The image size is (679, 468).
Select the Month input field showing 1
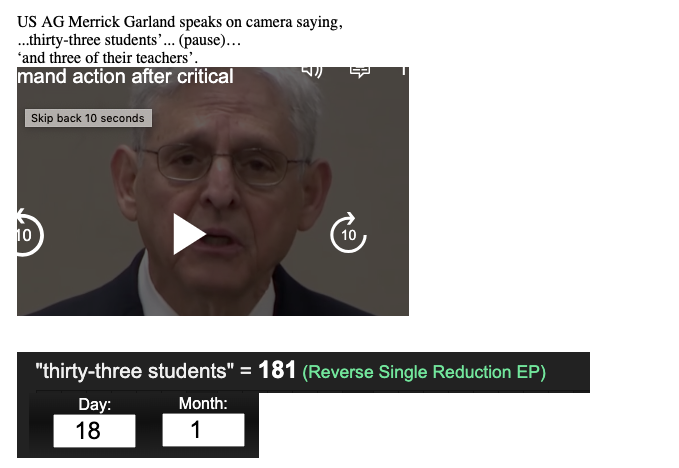click(203, 430)
